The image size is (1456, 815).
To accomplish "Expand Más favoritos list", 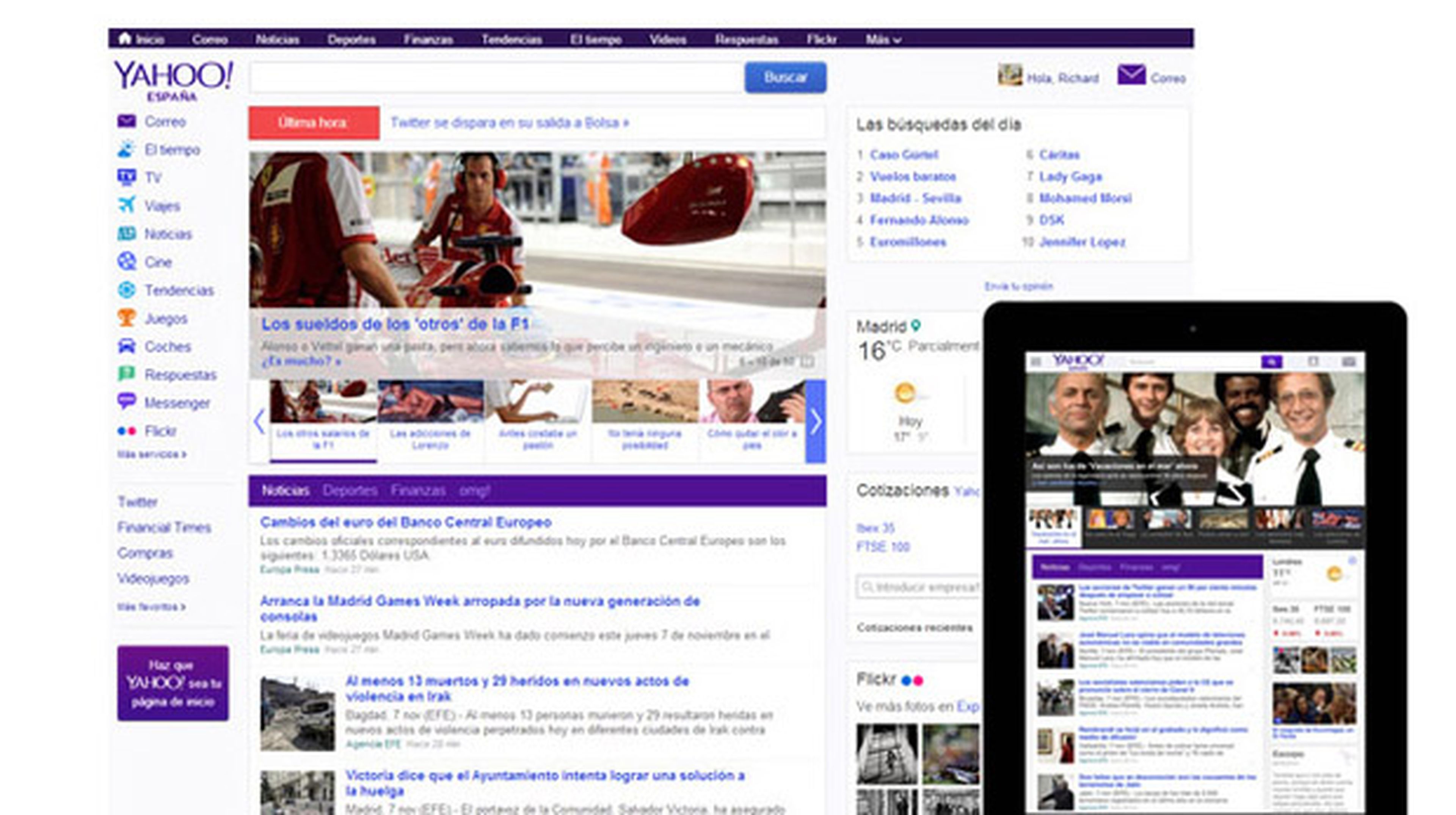I will pos(151,607).
